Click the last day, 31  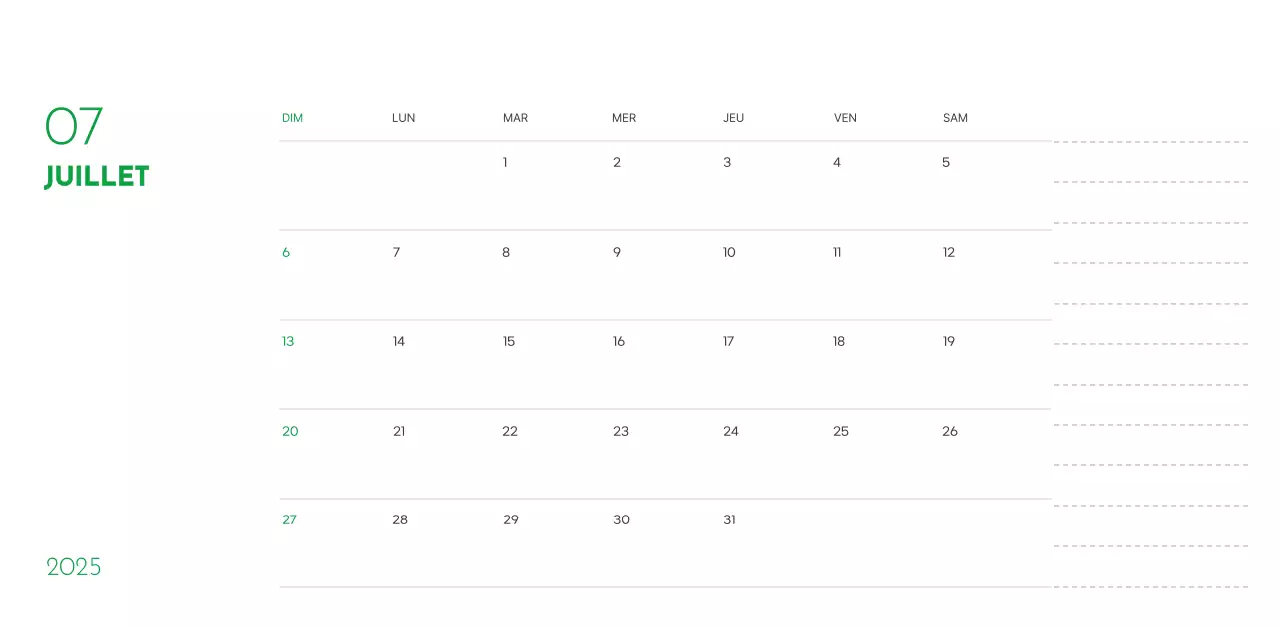click(729, 520)
